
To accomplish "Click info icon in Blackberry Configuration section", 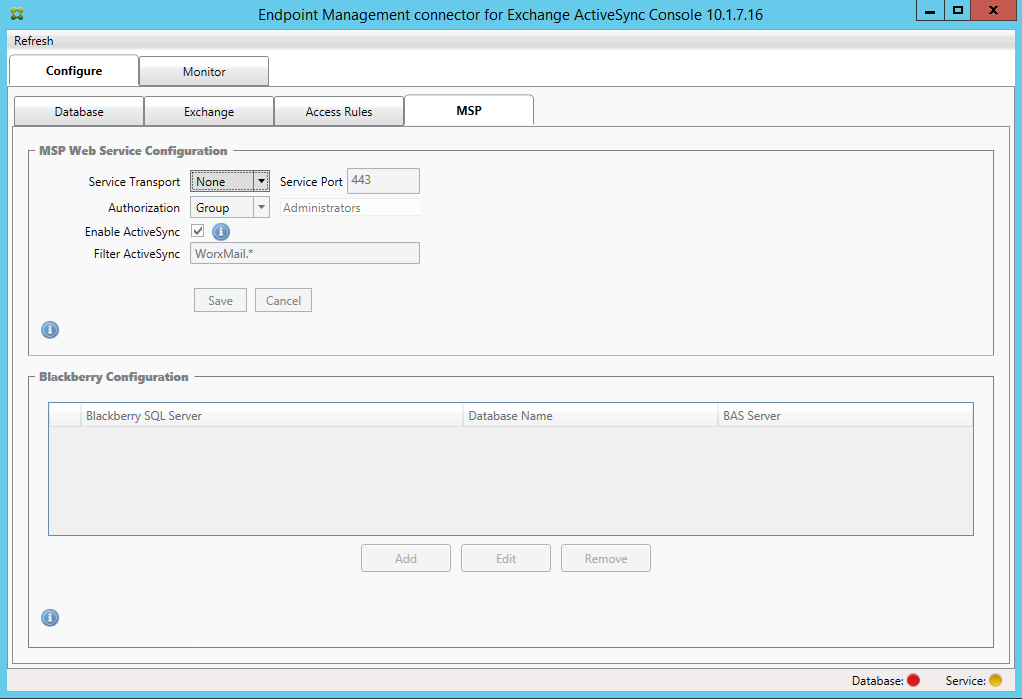I will (50, 618).
